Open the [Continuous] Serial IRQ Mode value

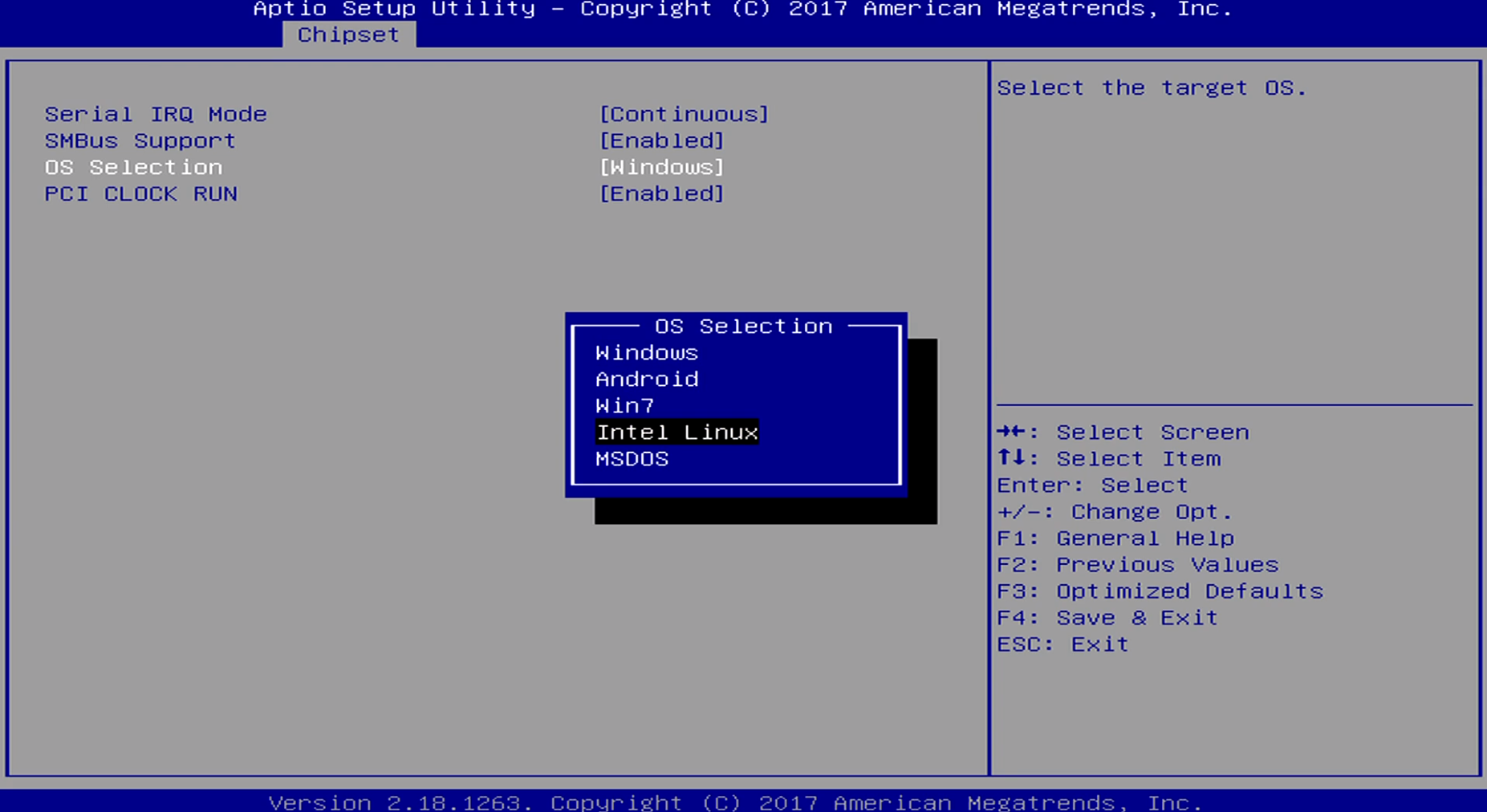coord(684,114)
